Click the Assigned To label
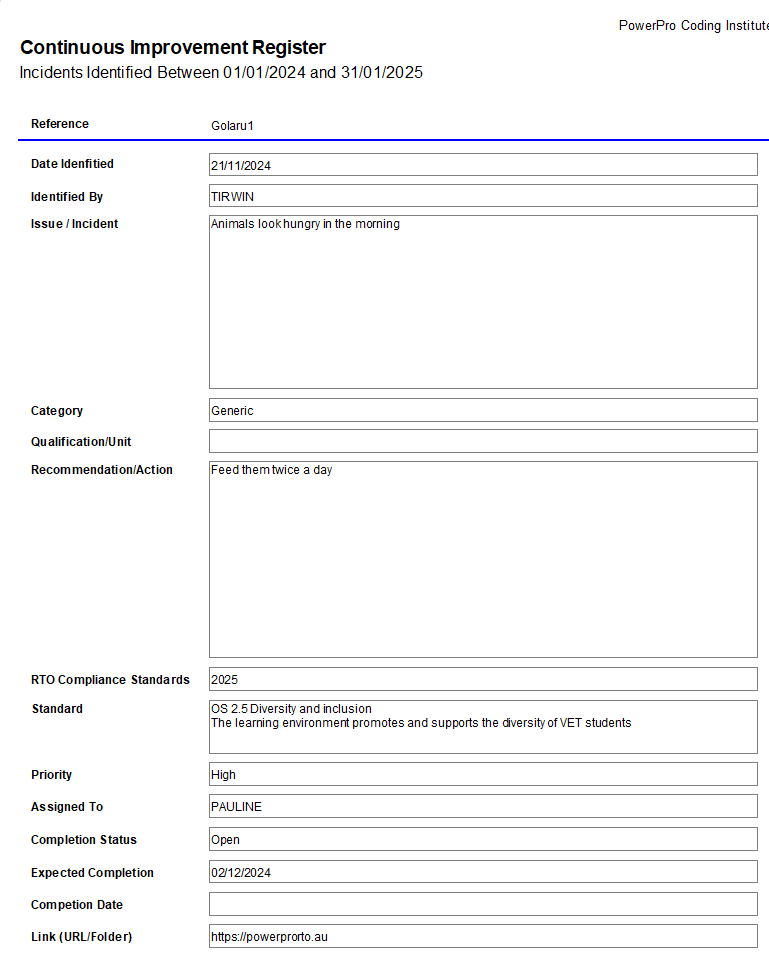The width and height of the screenshot is (769, 957). pyautogui.click(x=67, y=807)
